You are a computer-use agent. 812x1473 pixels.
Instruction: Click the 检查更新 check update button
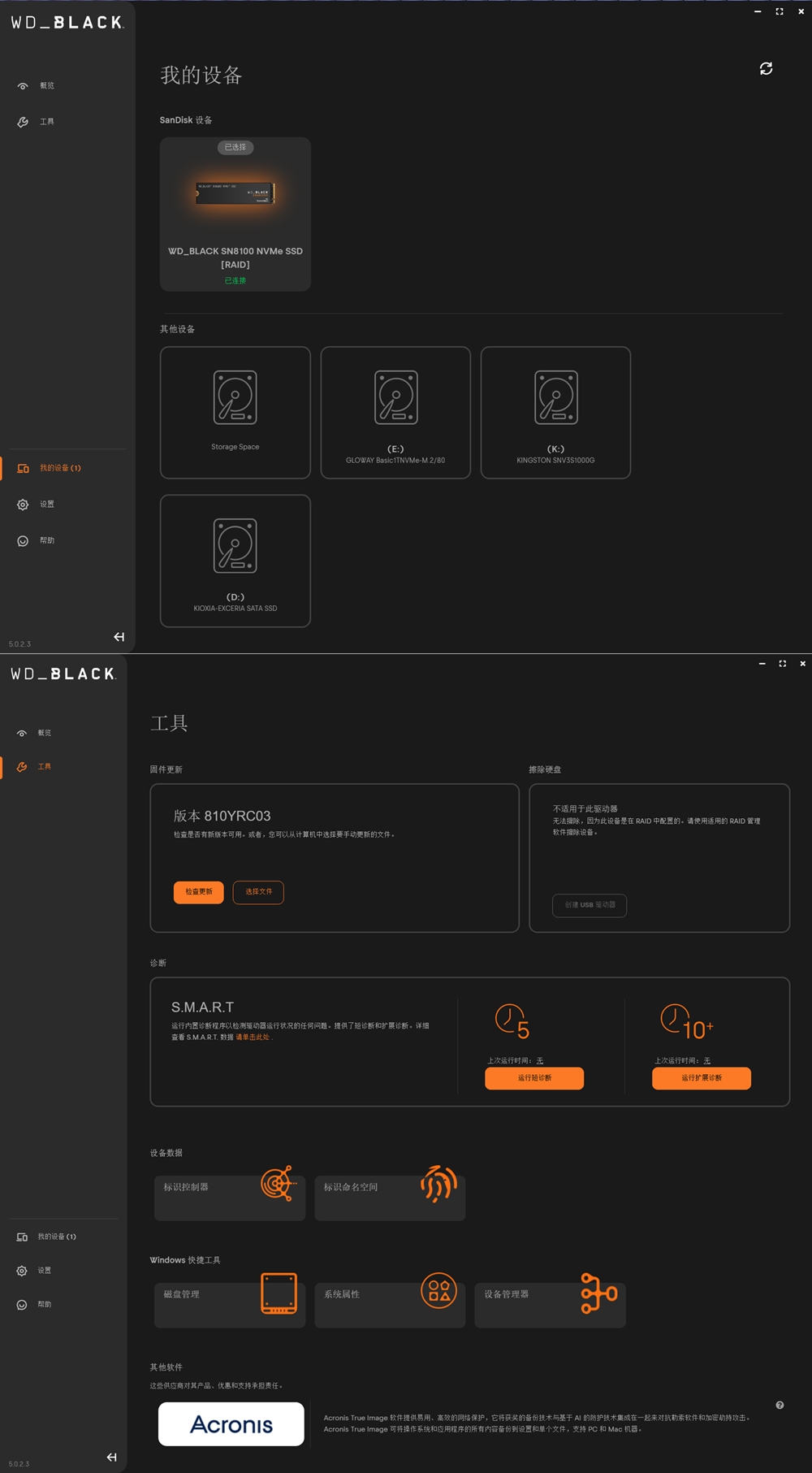(x=199, y=892)
